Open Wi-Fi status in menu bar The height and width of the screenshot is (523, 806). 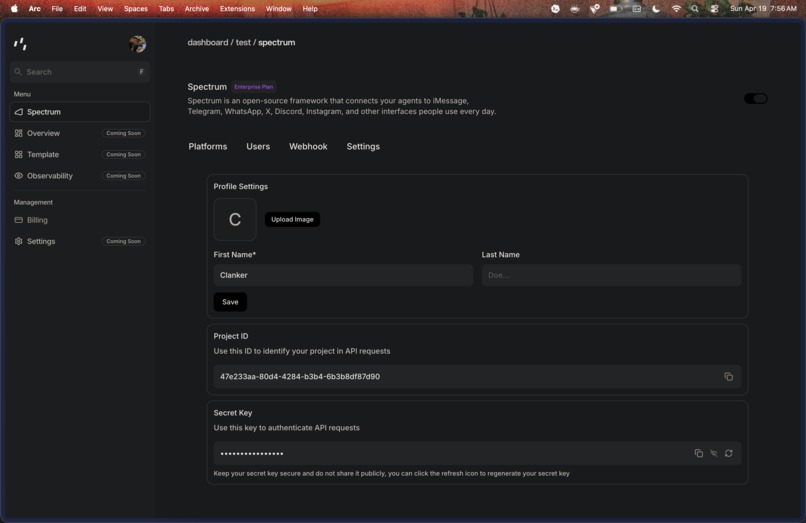pyautogui.click(x=676, y=9)
